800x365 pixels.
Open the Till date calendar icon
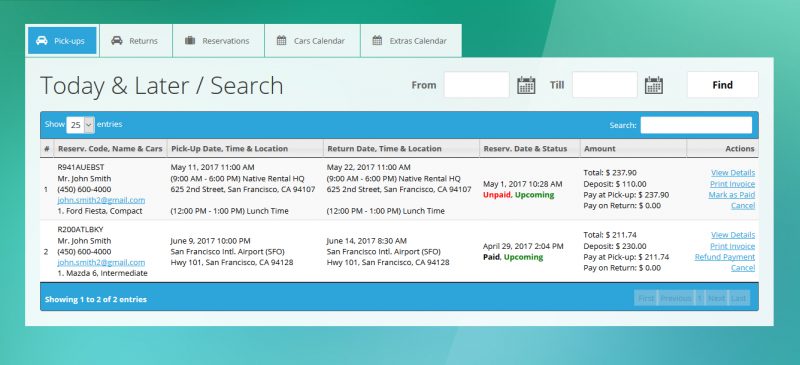[x=654, y=85]
